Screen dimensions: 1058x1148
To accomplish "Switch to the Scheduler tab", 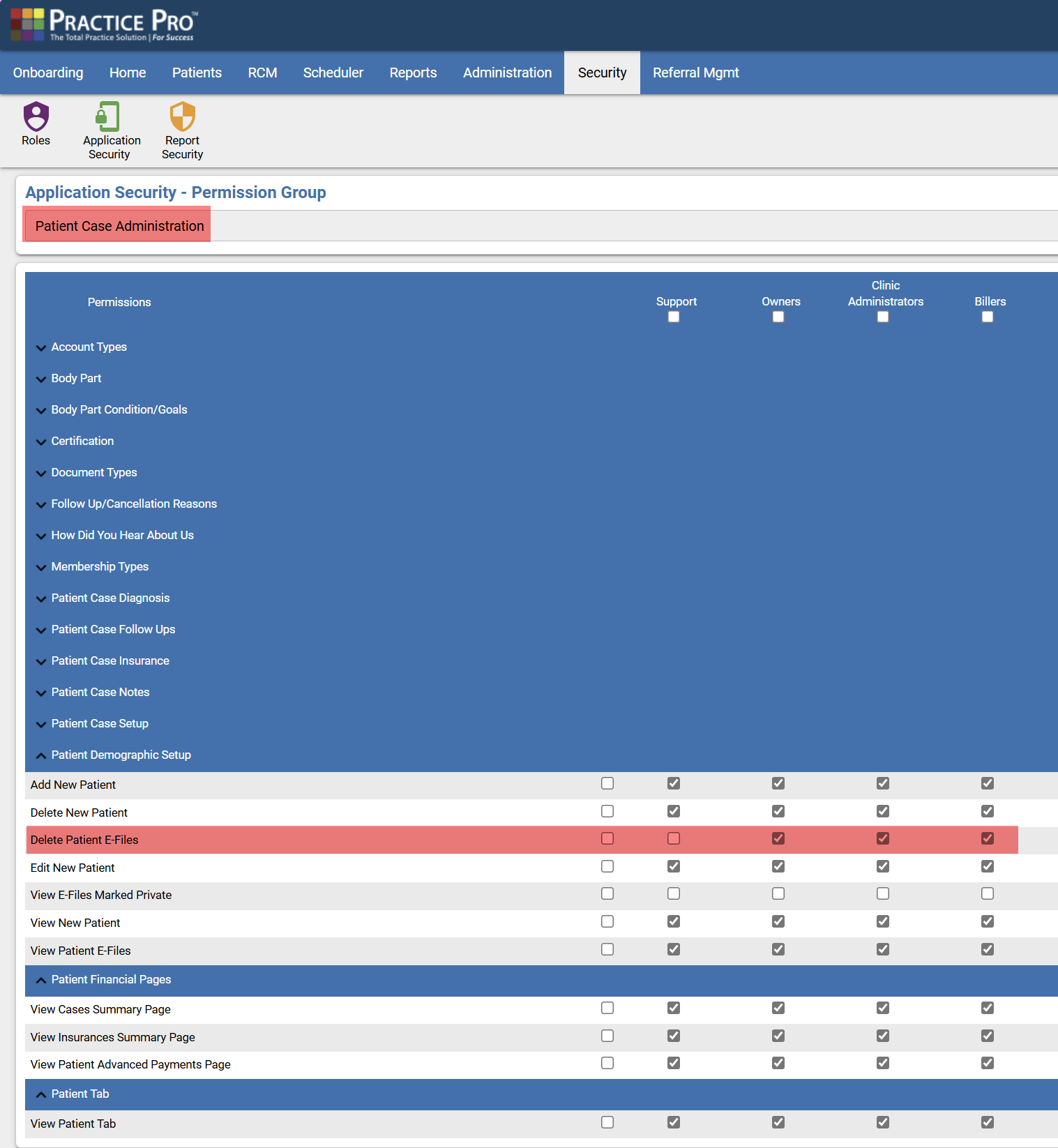I will point(333,73).
